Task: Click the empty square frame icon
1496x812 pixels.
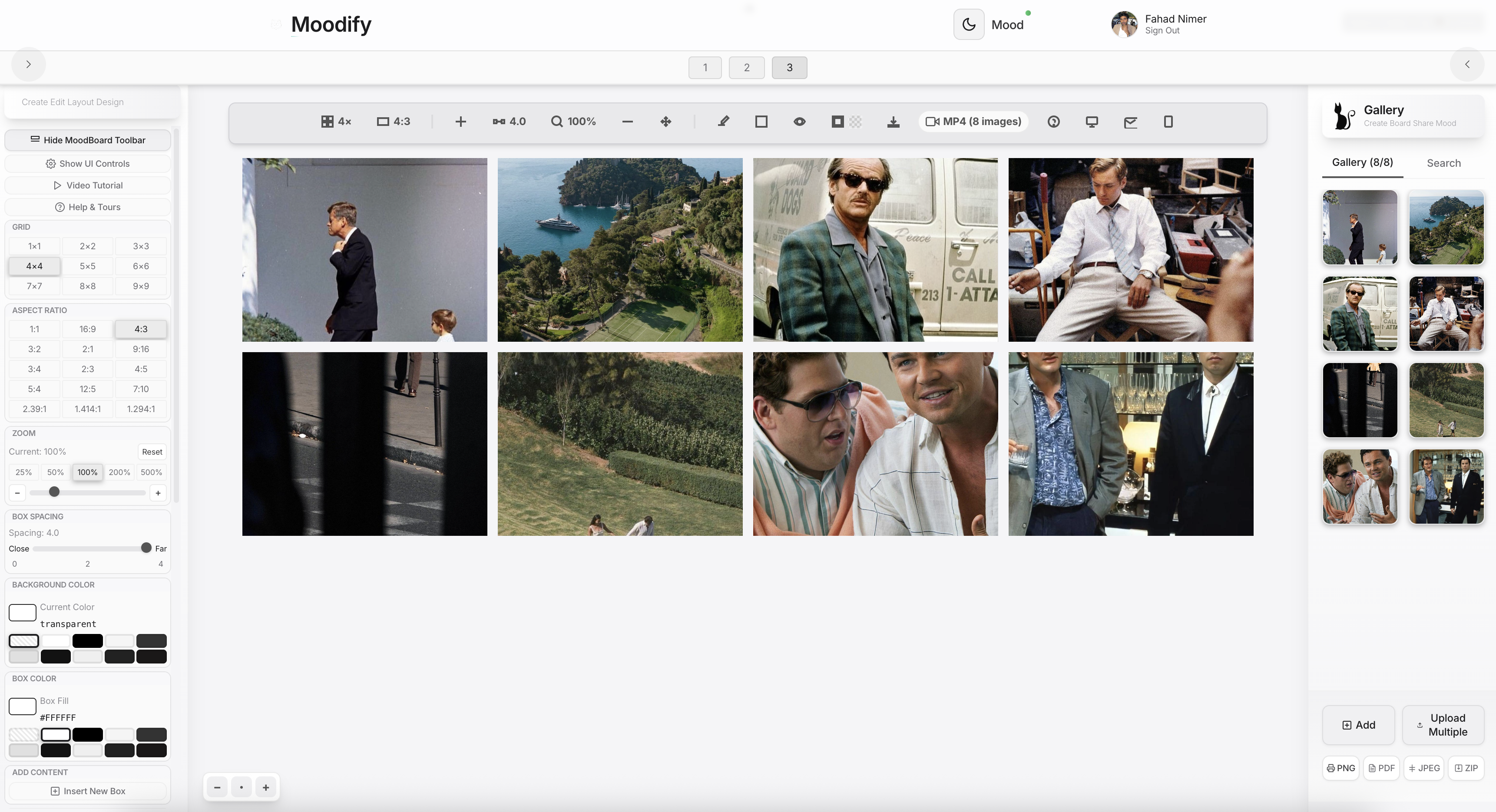Action: pos(761,121)
